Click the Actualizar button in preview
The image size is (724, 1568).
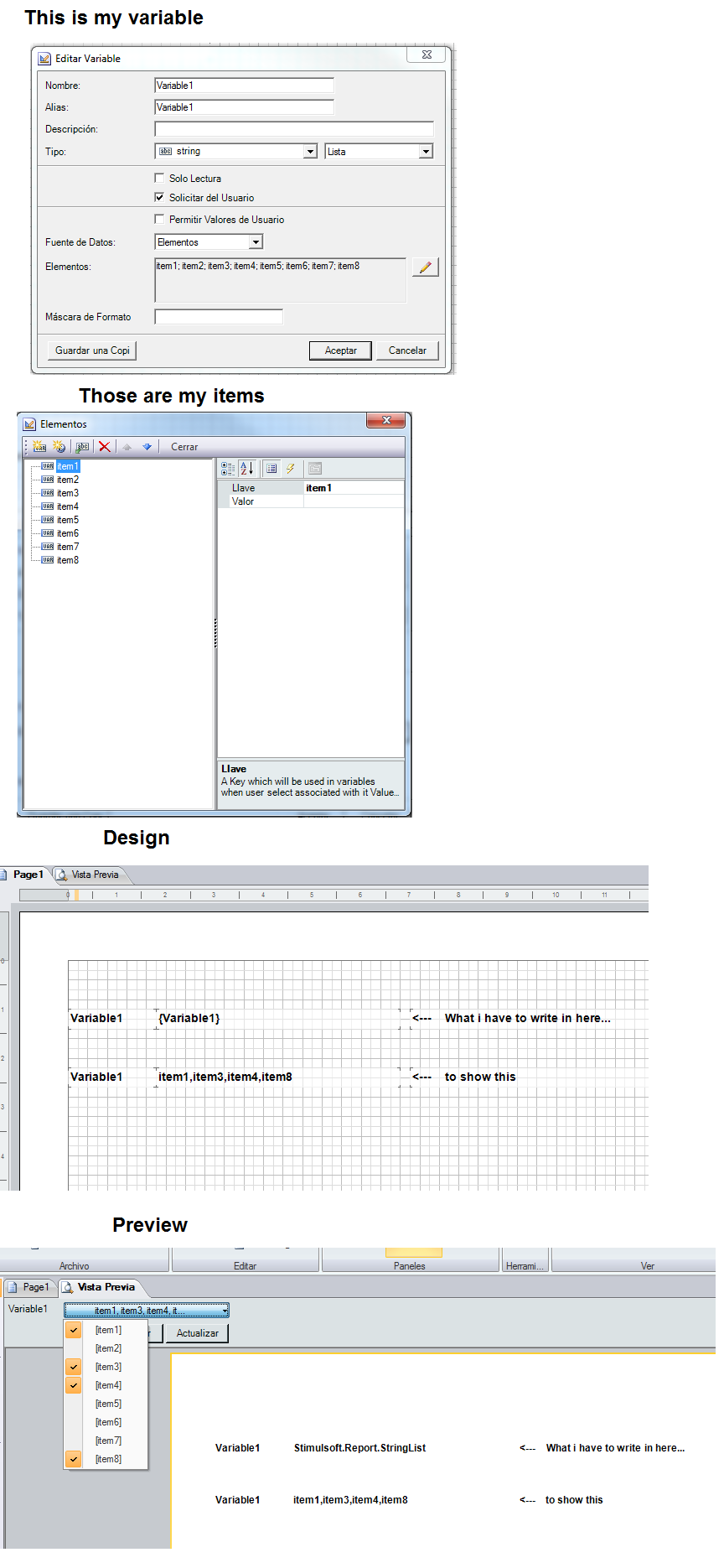[197, 1333]
